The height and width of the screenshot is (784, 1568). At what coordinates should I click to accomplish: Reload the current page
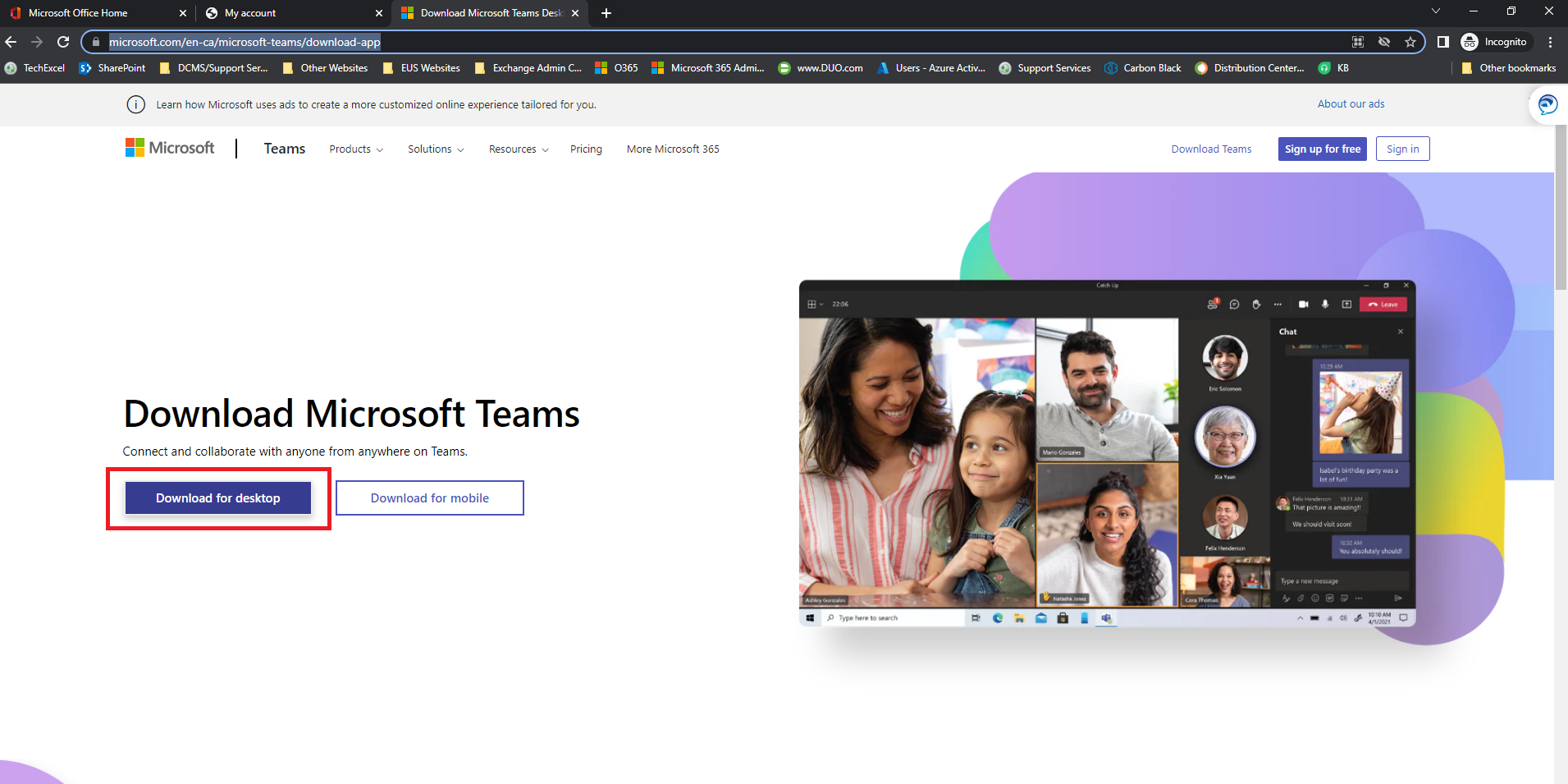pyautogui.click(x=63, y=42)
